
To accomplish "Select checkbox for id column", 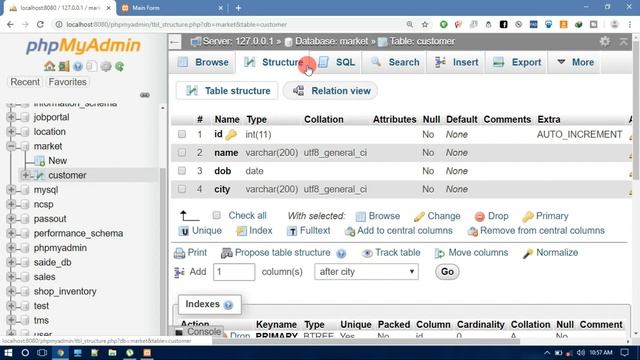I will (182, 134).
